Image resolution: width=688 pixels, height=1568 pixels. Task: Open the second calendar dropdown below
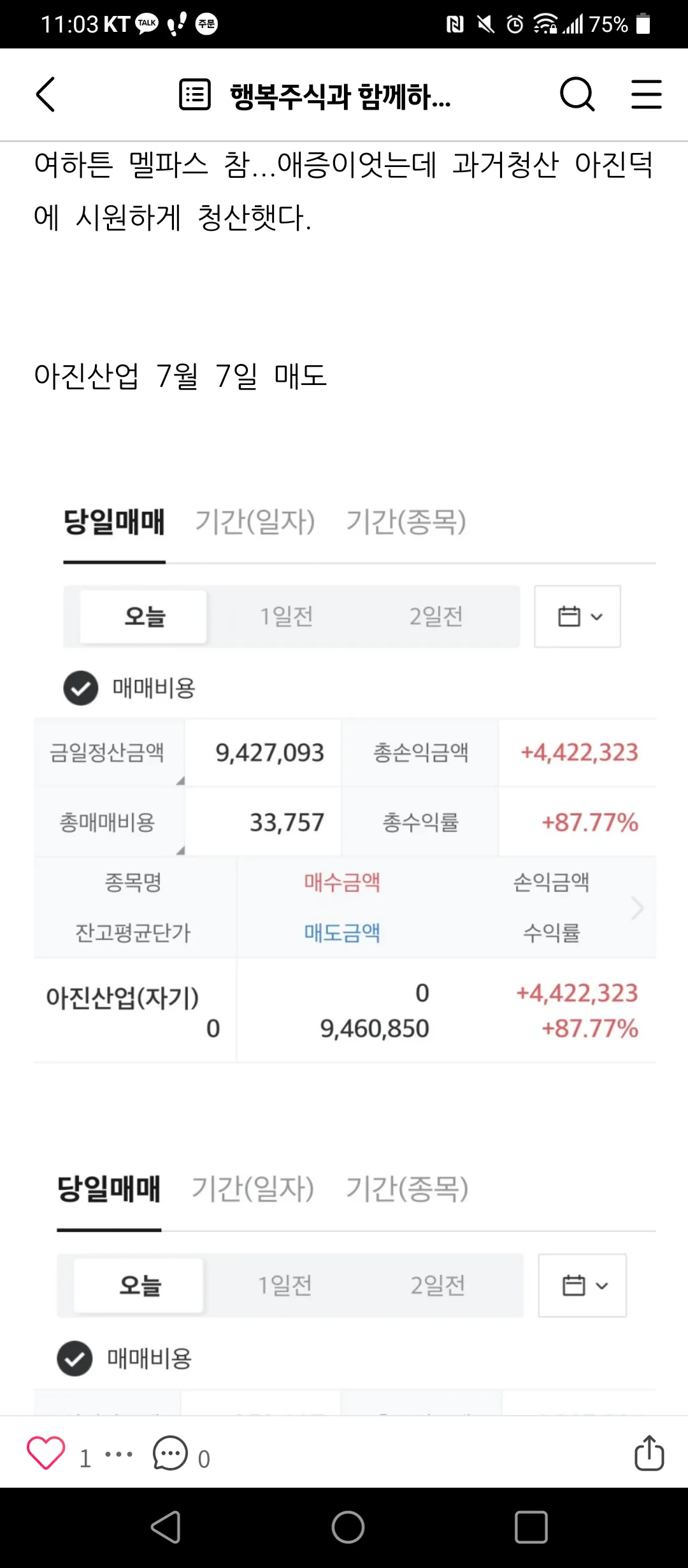point(582,1285)
